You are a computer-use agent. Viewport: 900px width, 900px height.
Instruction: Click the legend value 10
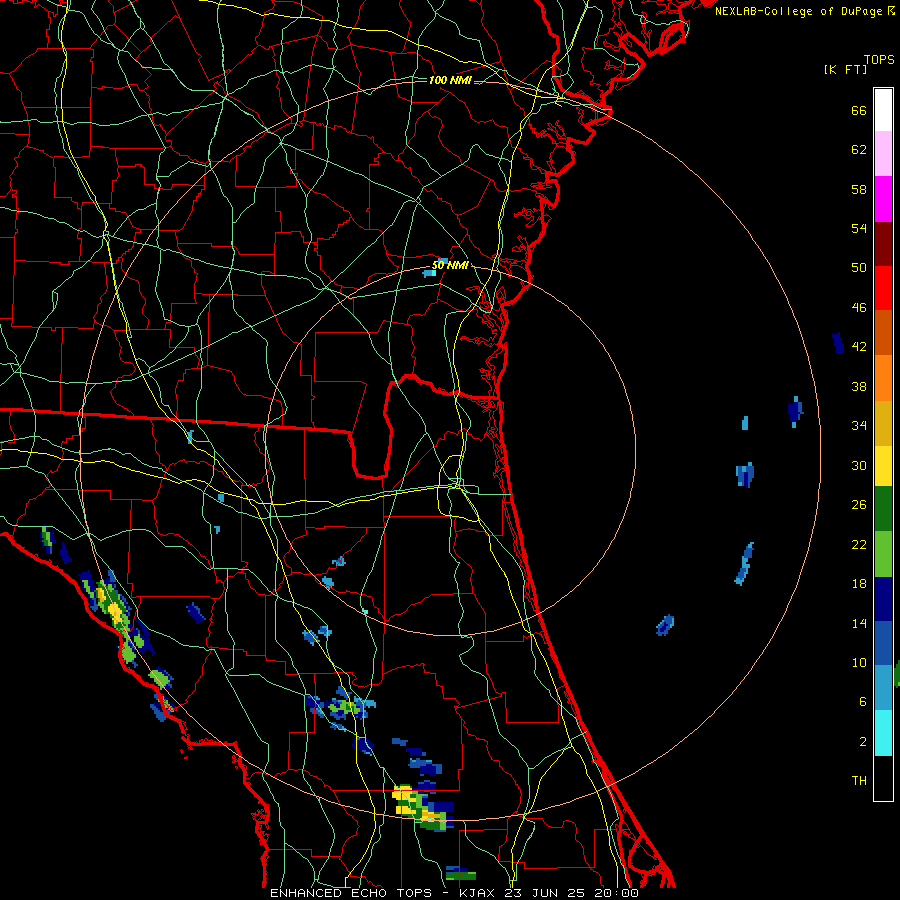tap(859, 662)
